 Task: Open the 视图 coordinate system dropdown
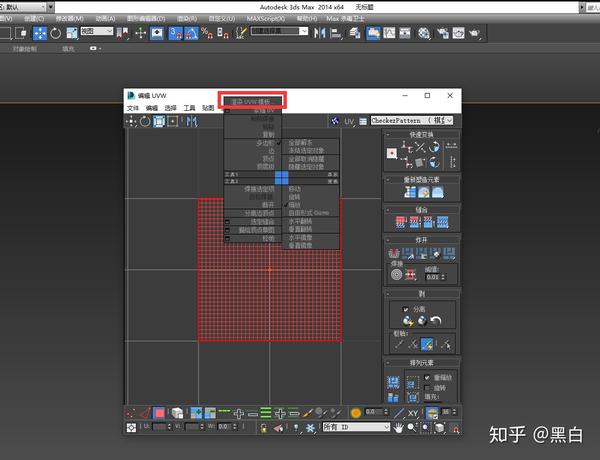coord(97,31)
